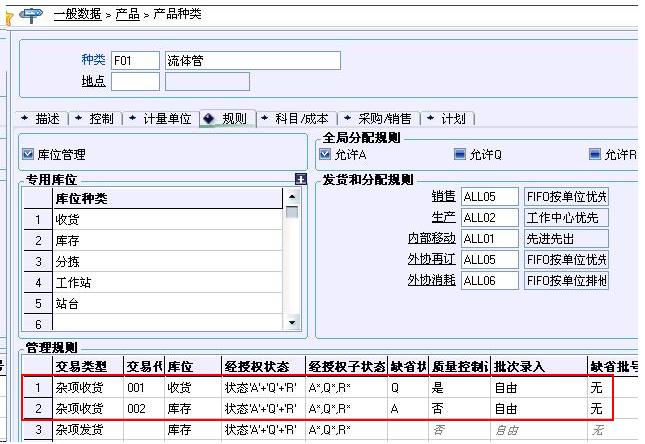Click the 地点 field label link
The image size is (645, 444).
(x=93, y=81)
